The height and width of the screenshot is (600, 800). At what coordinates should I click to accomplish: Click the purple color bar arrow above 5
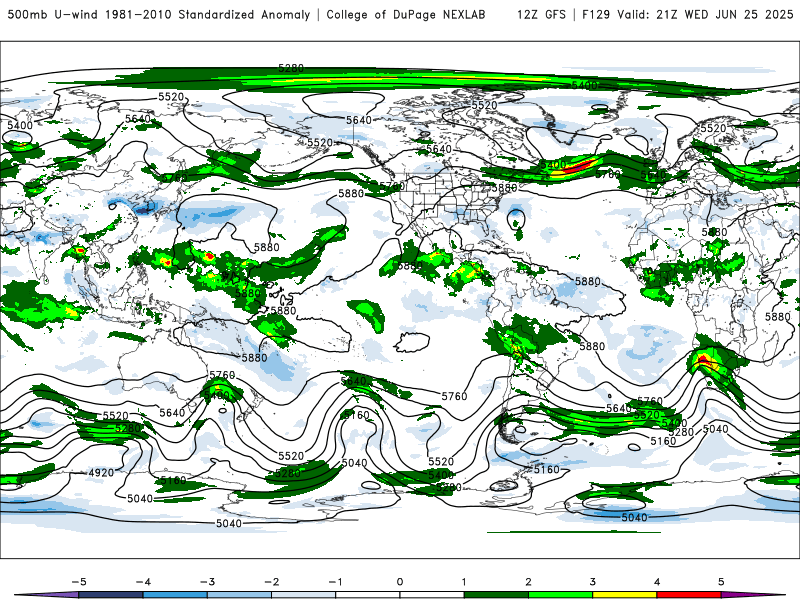coord(753,595)
